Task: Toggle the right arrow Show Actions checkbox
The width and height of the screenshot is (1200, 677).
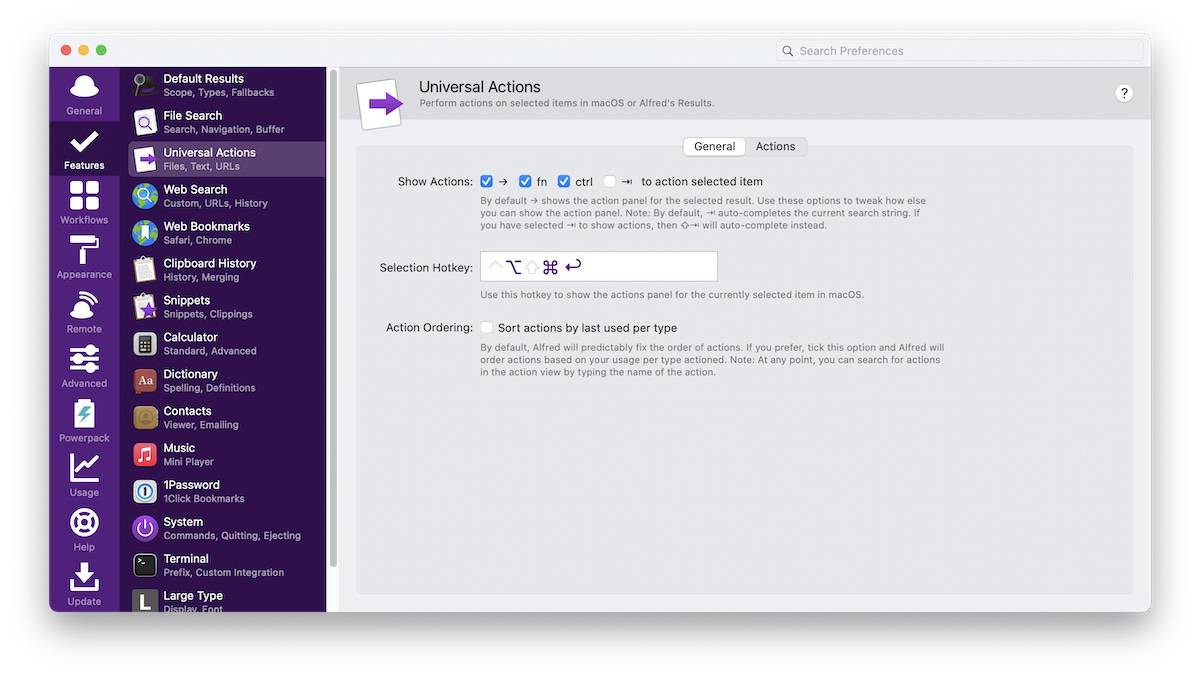Action: coord(486,182)
